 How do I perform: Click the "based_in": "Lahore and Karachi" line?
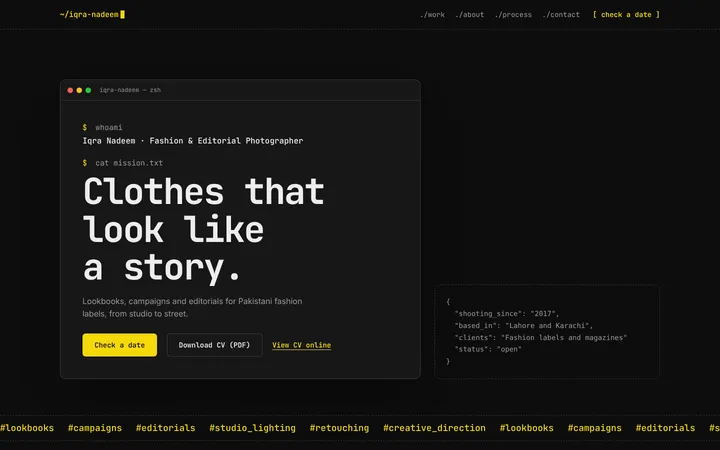pos(523,326)
